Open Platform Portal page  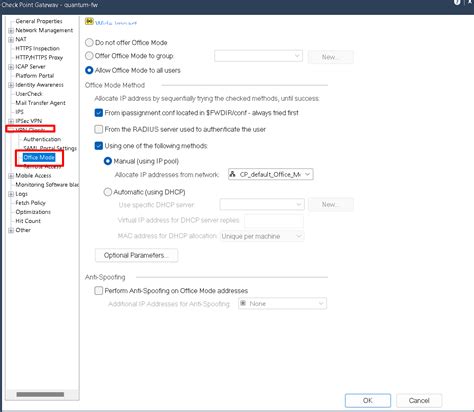click(x=35, y=75)
